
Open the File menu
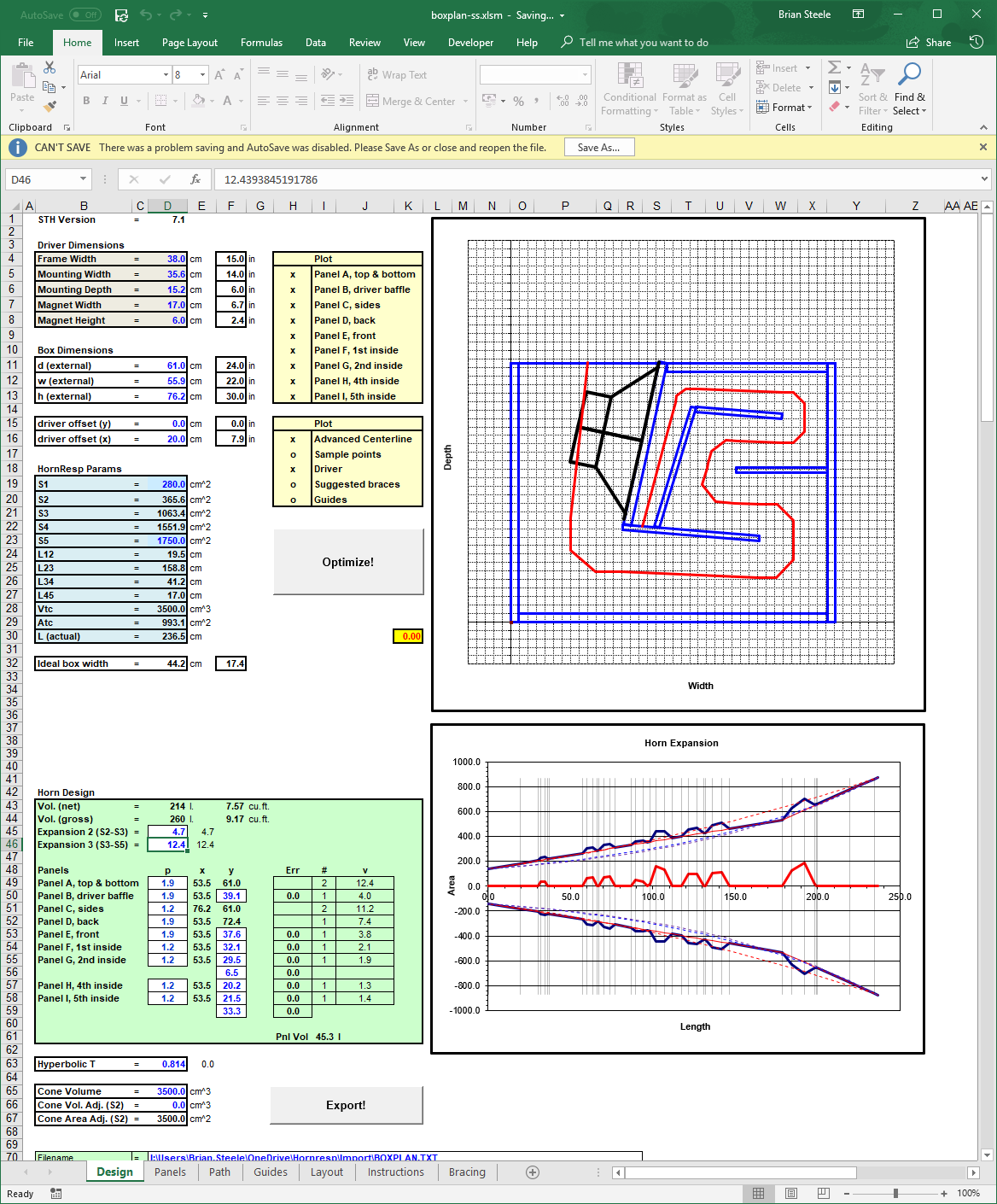[26, 43]
